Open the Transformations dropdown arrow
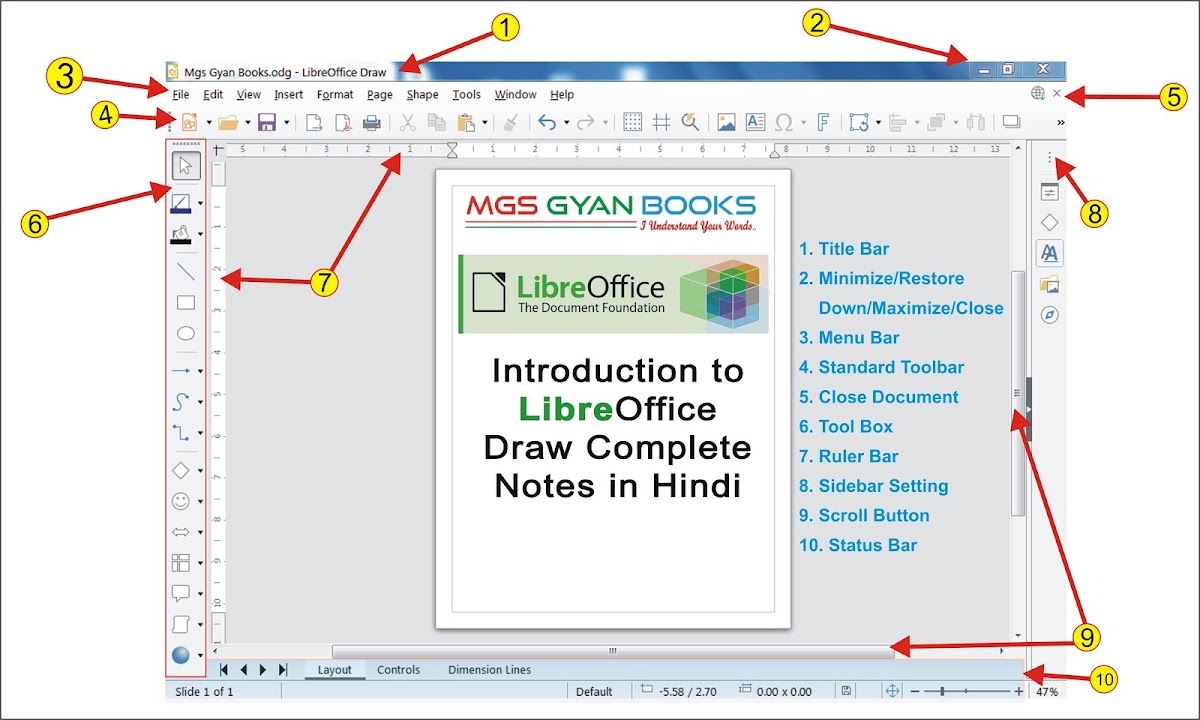Screen dimensions: 1200x720 878,123
